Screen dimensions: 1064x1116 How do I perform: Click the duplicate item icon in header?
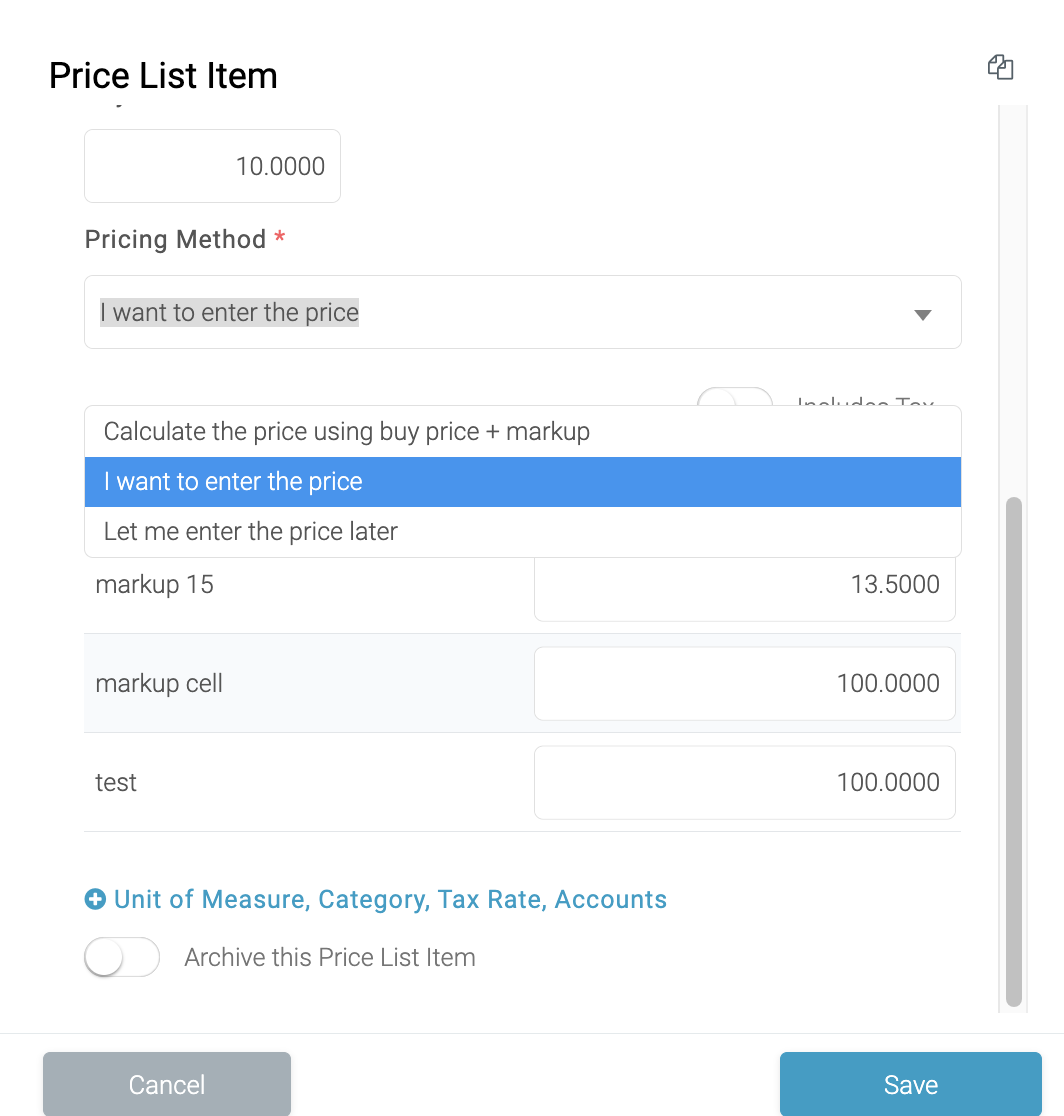(1000, 68)
